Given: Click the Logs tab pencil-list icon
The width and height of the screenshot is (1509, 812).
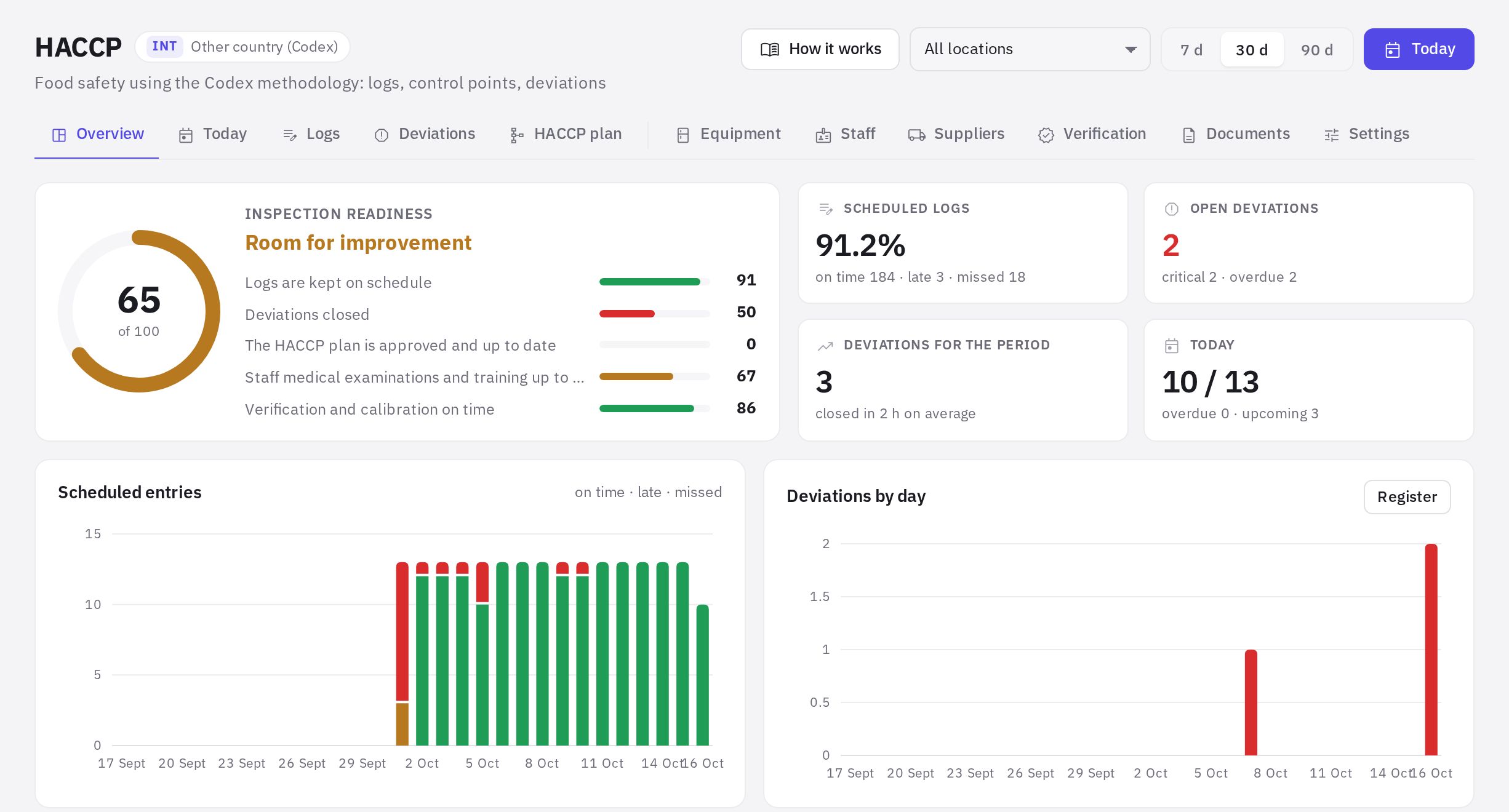Looking at the screenshot, I should pos(290,135).
